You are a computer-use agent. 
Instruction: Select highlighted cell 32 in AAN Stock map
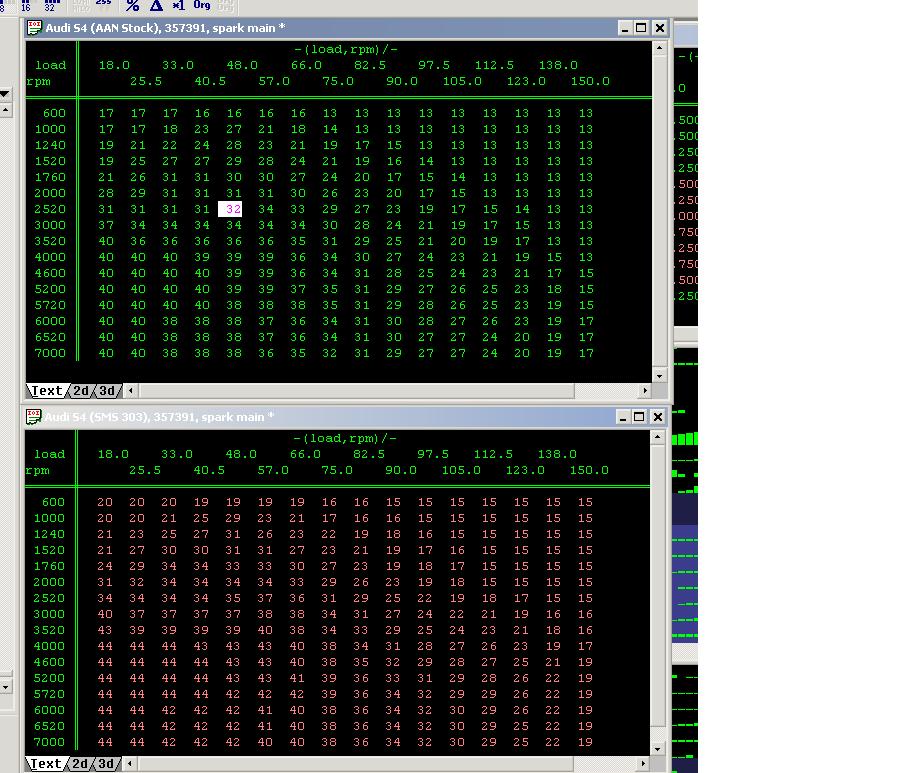click(230, 209)
